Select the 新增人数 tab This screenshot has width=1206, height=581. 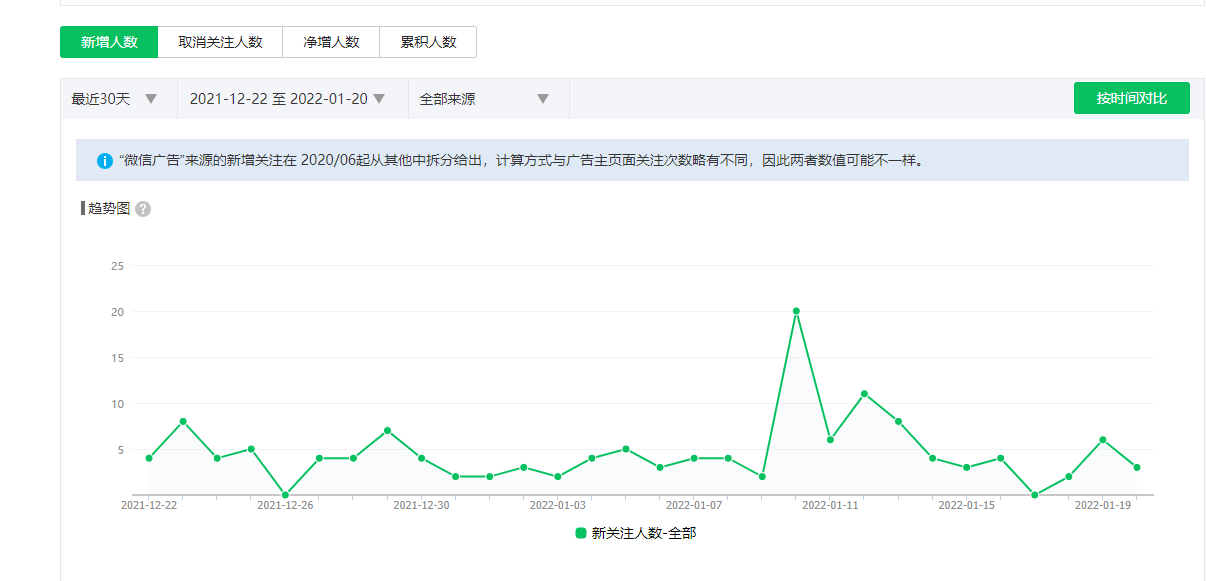tap(109, 42)
